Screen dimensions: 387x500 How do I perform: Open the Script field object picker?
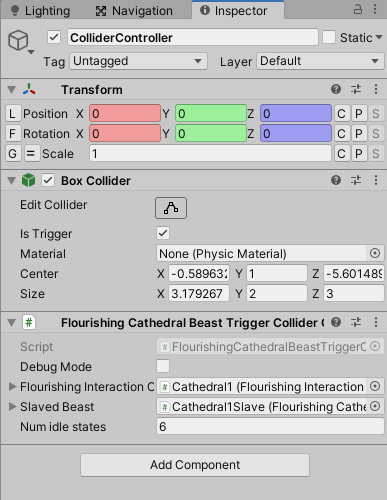tap(375, 346)
